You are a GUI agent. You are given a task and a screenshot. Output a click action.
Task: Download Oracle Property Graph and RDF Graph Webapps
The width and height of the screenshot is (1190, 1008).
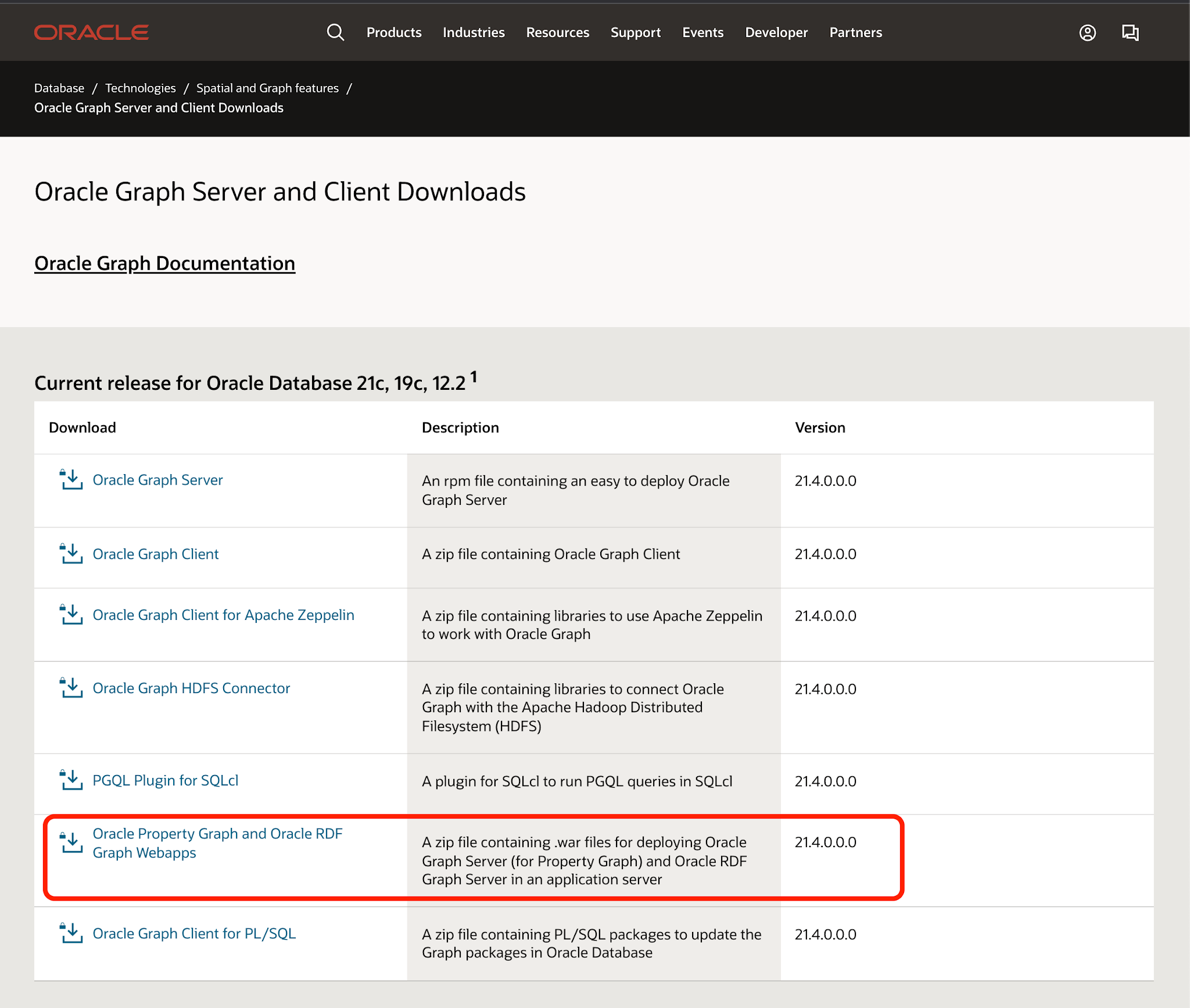point(217,843)
